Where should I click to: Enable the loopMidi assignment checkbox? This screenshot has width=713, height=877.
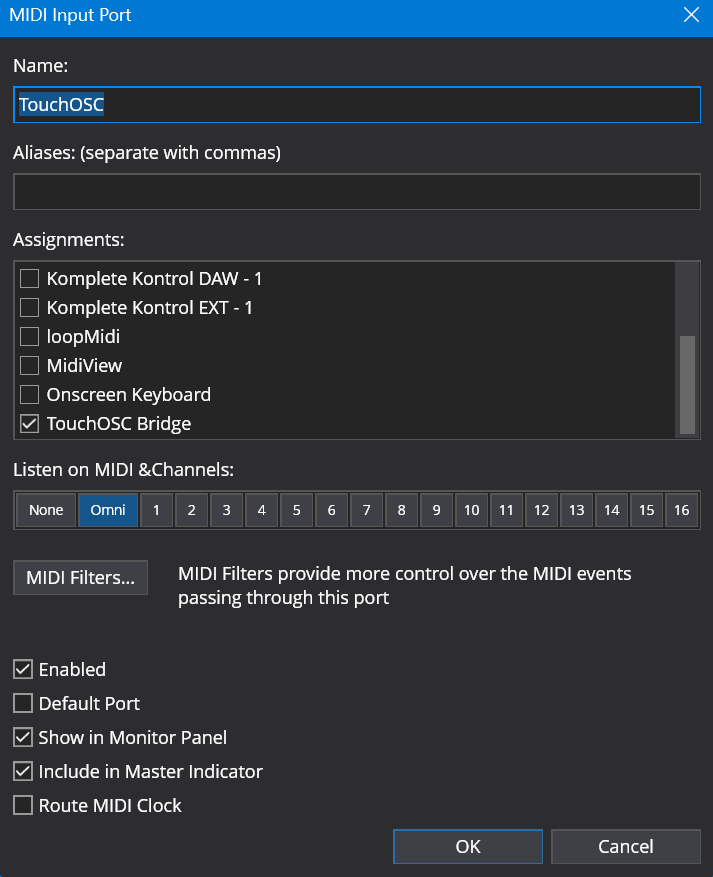pos(30,336)
